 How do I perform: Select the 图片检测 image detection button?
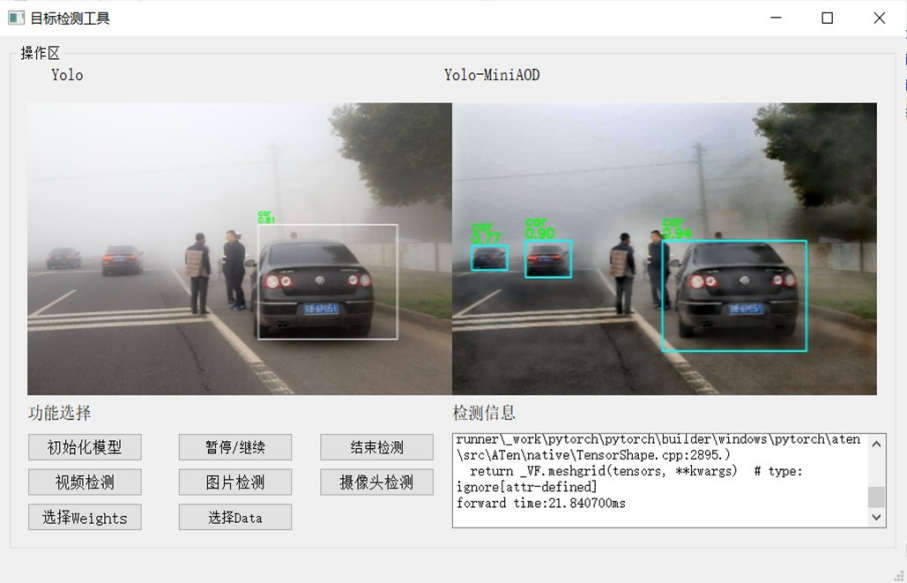(235, 482)
